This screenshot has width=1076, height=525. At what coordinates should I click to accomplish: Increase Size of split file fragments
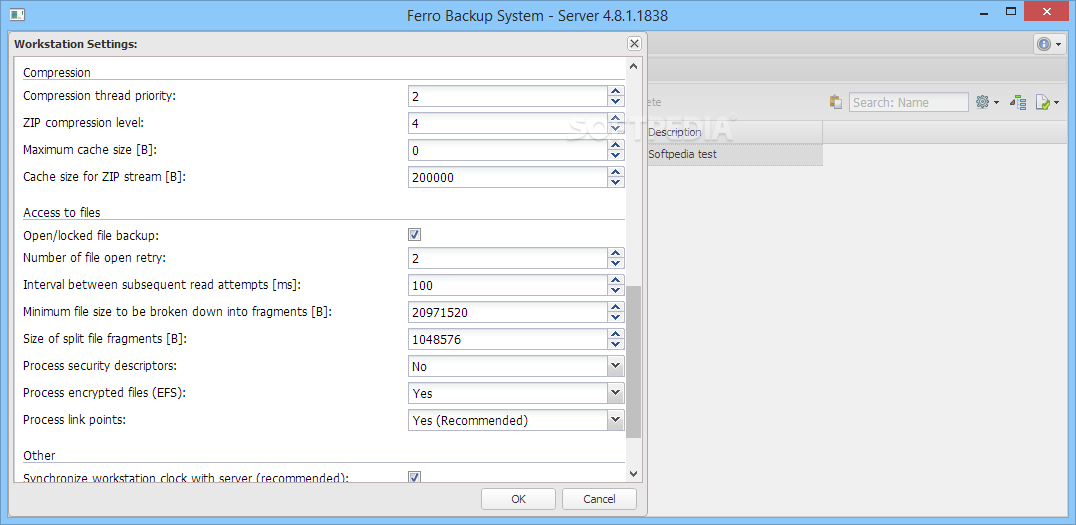pos(616,334)
